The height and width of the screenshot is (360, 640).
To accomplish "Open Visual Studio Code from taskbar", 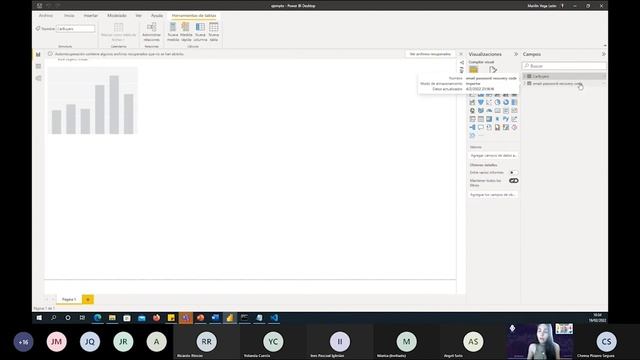I will 274,318.
